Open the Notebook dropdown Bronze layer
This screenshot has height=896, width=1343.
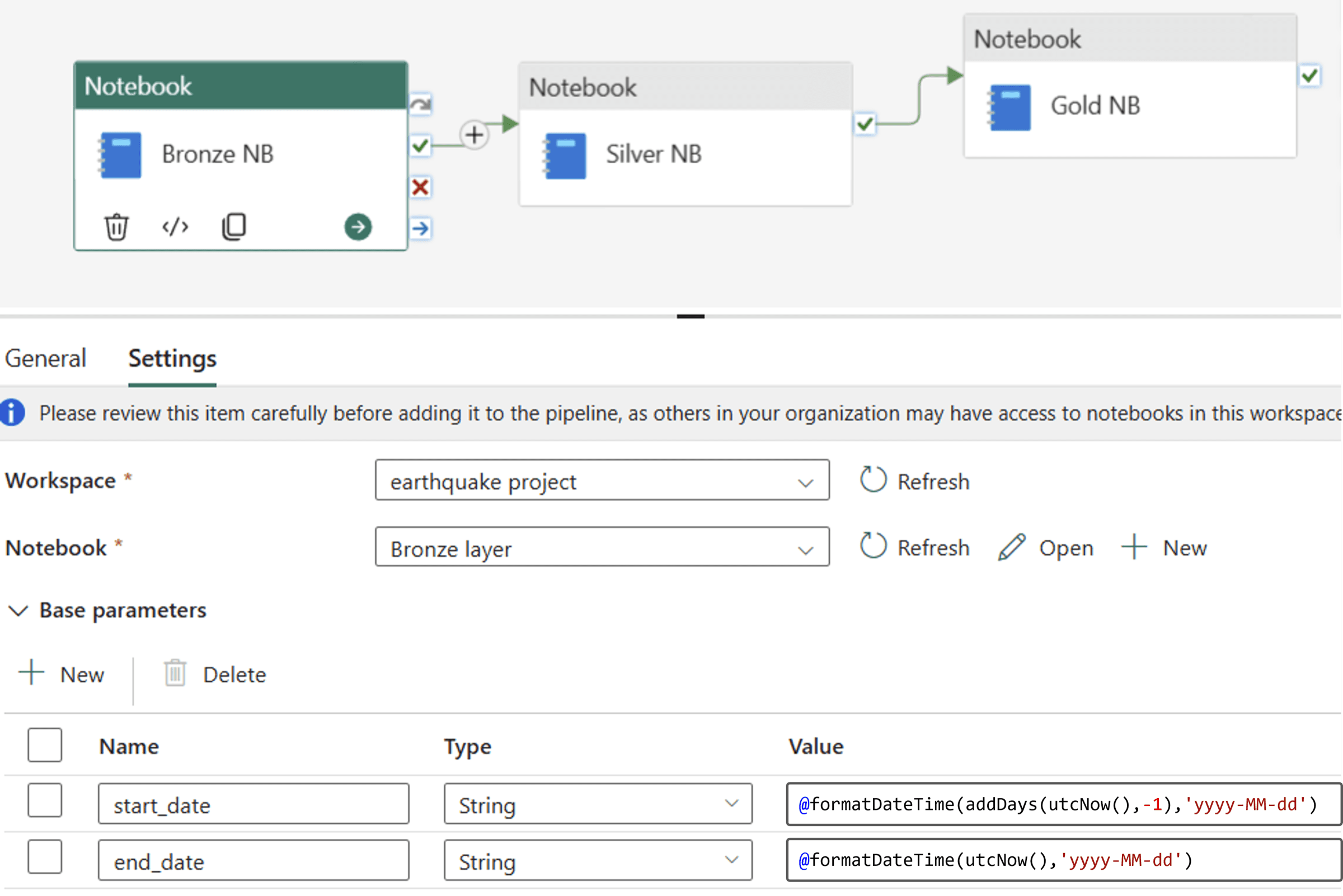[602, 548]
